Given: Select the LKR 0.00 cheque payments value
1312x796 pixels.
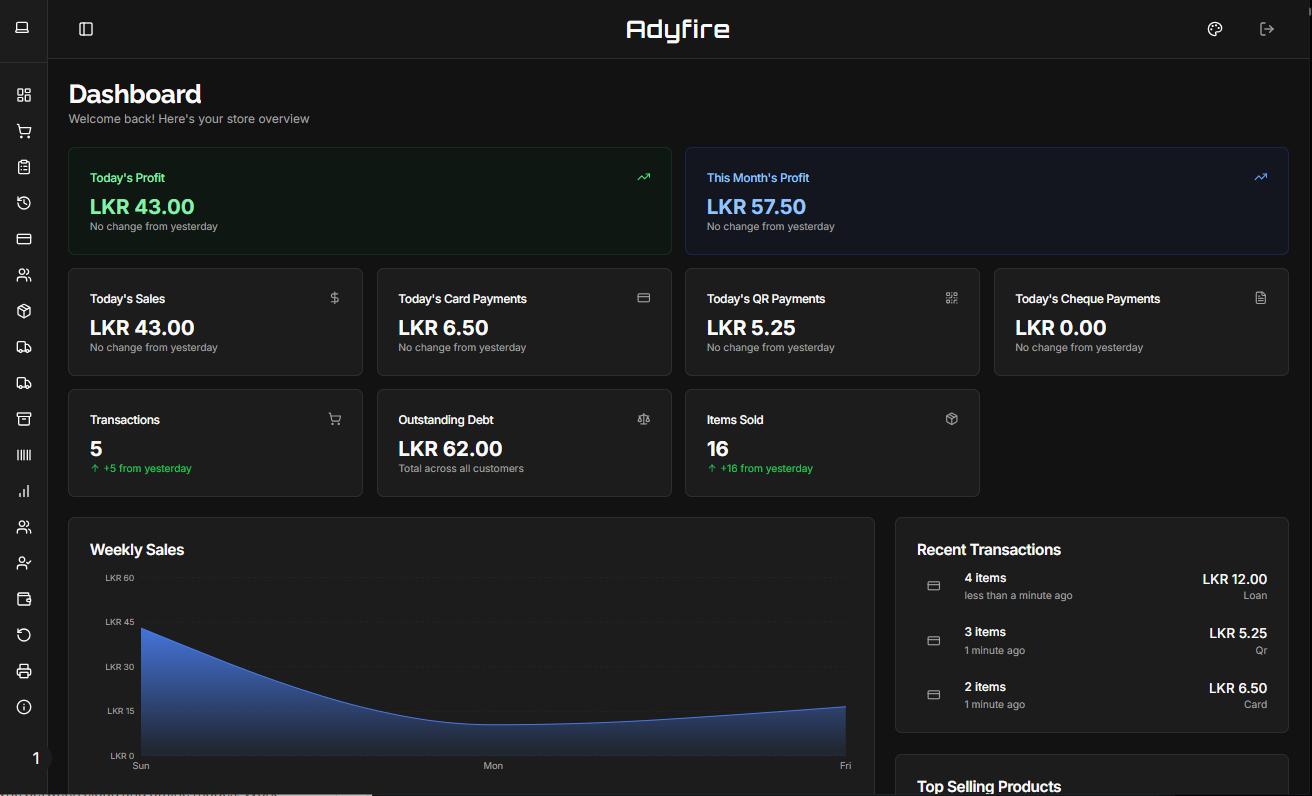Looking at the screenshot, I should pyautogui.click(x=1061, y=328).
